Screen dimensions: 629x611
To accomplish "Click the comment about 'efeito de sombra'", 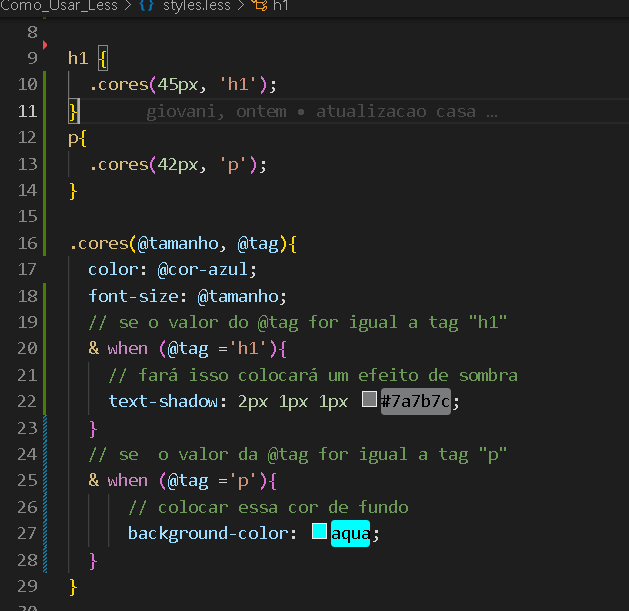I will point(313,376).
